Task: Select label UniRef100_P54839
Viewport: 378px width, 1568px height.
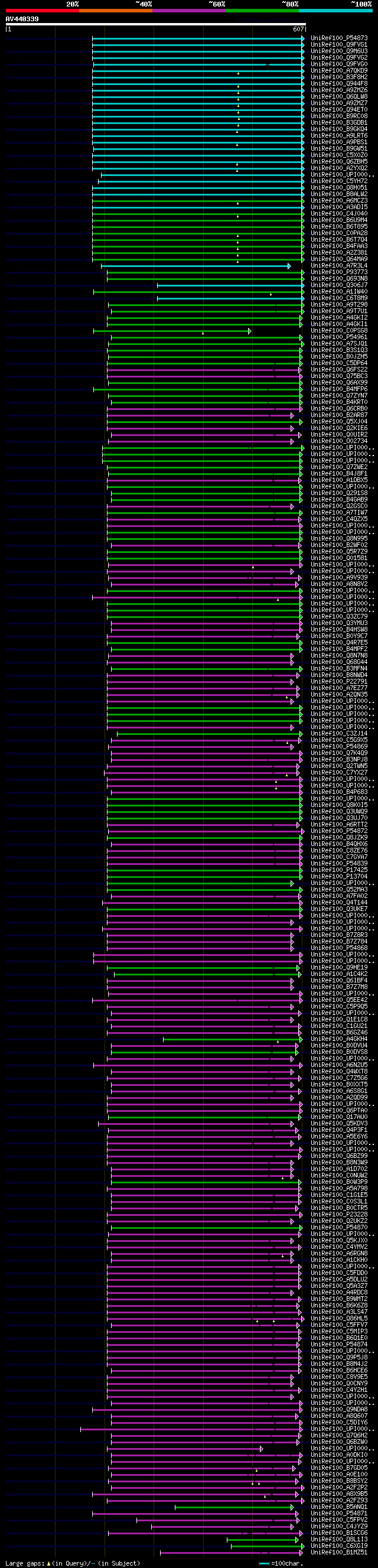Action: [x=339, y=864]
